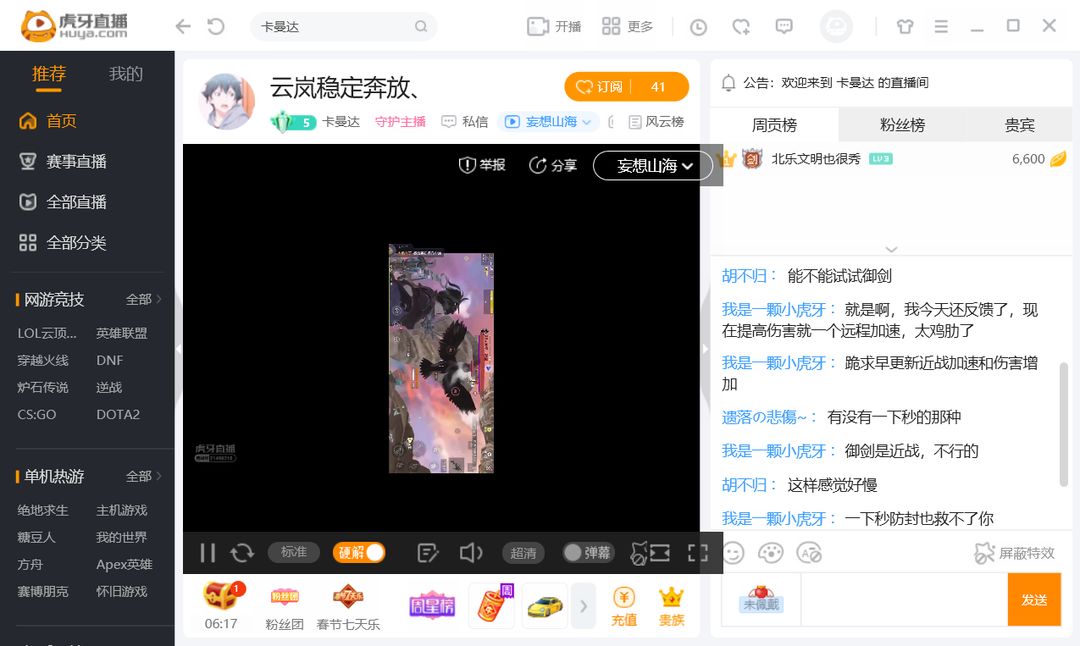Click the chat message input field
Viewport: 1080px width, 646px height.
click(x=904, y=600)
